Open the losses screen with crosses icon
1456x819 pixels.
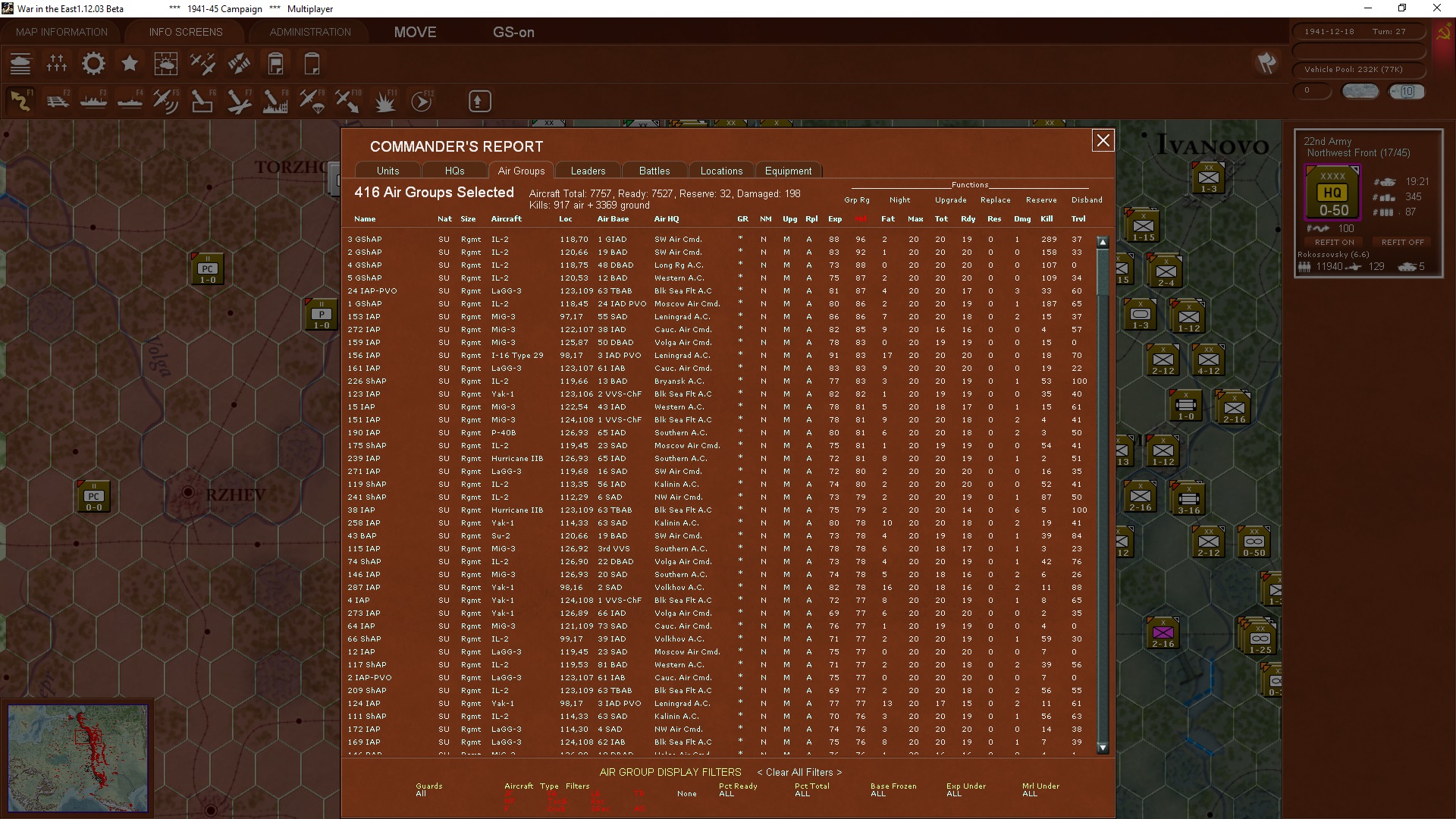pos(57,64)
